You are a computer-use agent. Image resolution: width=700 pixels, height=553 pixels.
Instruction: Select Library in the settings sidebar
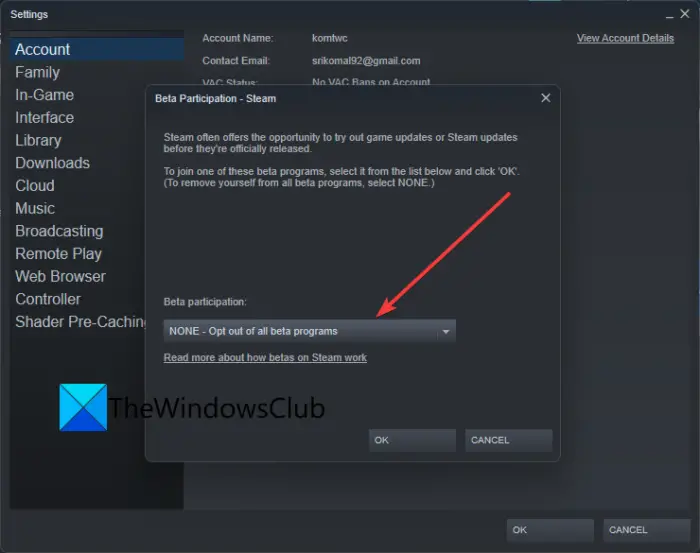click(x=38, y=141)
